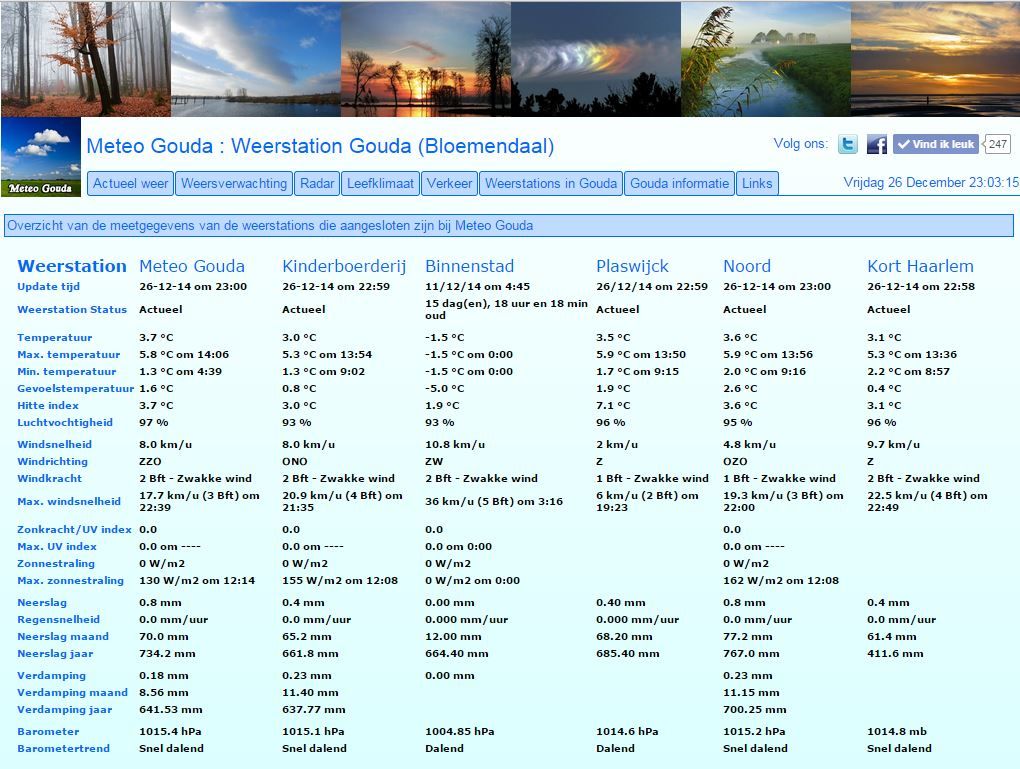Open the Twitter follow icon
1020x769 pixels.
pos(848,144)
